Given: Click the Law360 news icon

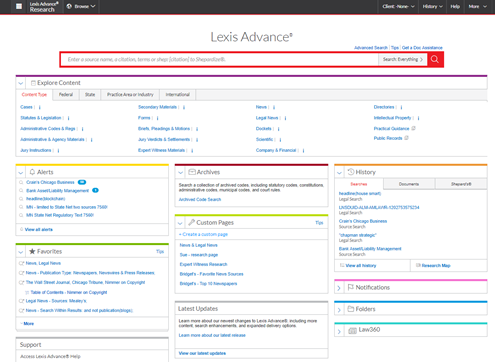Looking at the screenshot, I should pos(352,330).
